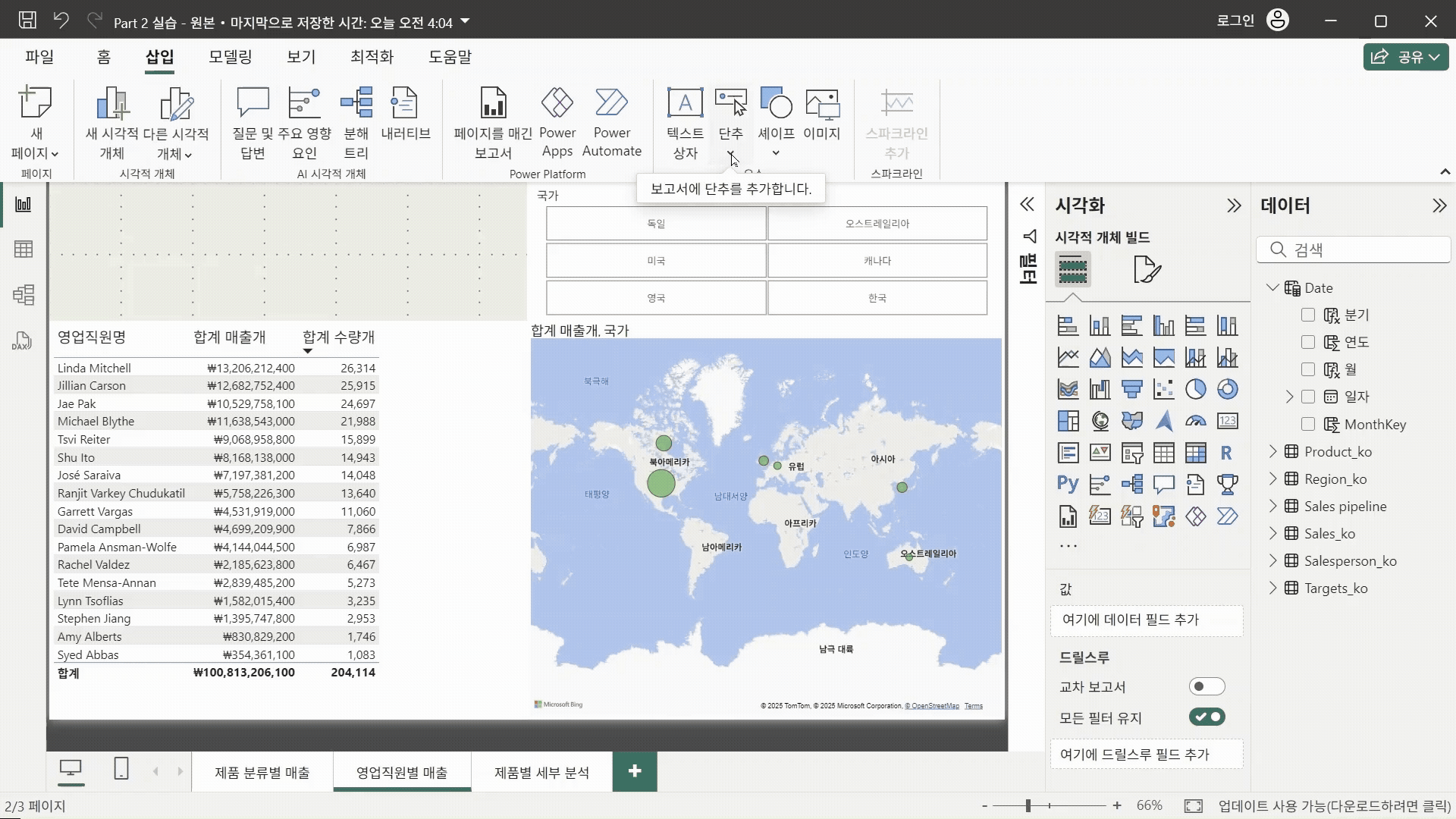Viewport: 1456px width, 819px height.
Task: Open the Format visual tab icon
Action: pyautogui.click(x=1147, y=269)
